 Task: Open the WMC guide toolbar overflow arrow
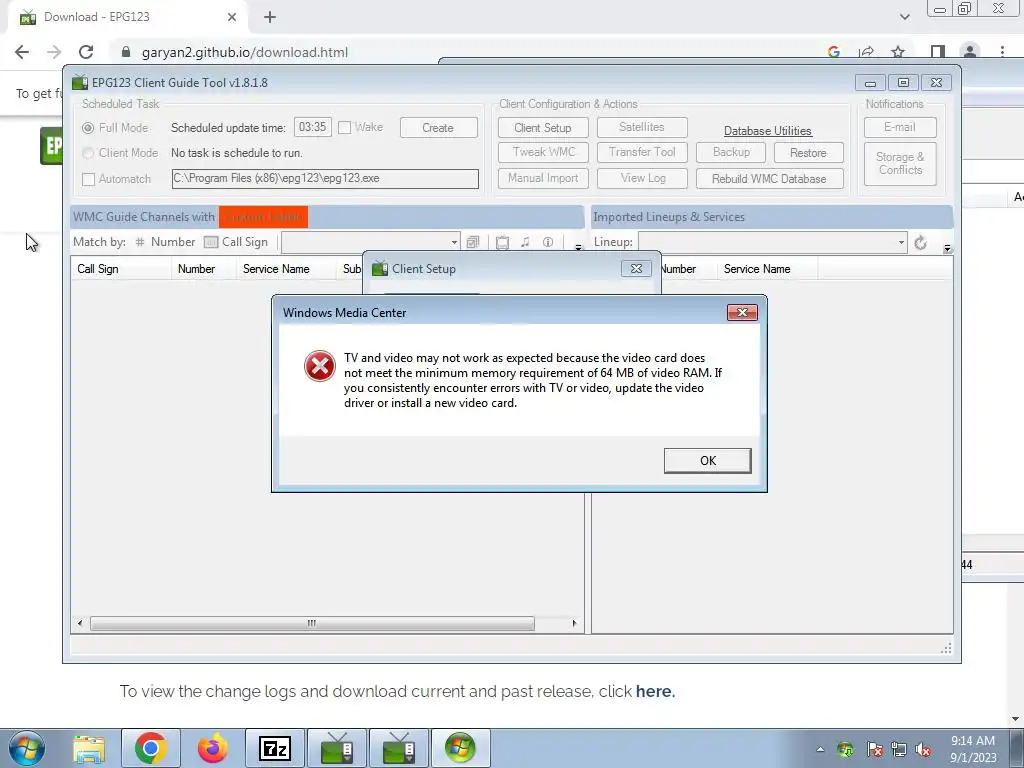point(578,246)
